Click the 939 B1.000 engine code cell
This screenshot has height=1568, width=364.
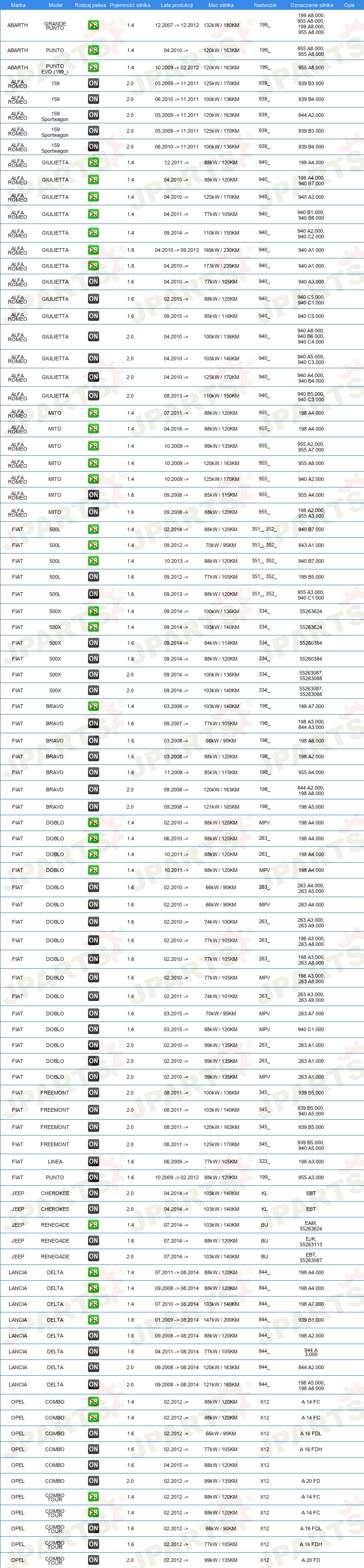coord(311,1320)
